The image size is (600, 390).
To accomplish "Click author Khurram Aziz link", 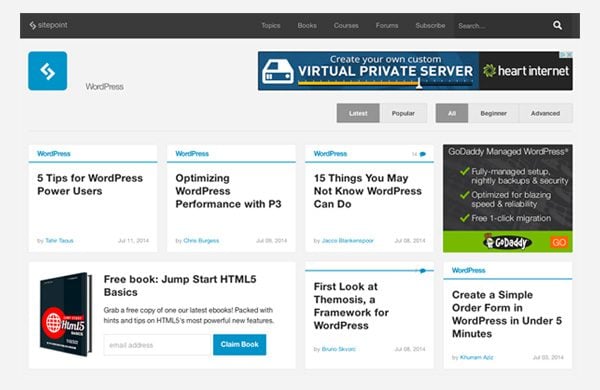I will pos(476,357).
